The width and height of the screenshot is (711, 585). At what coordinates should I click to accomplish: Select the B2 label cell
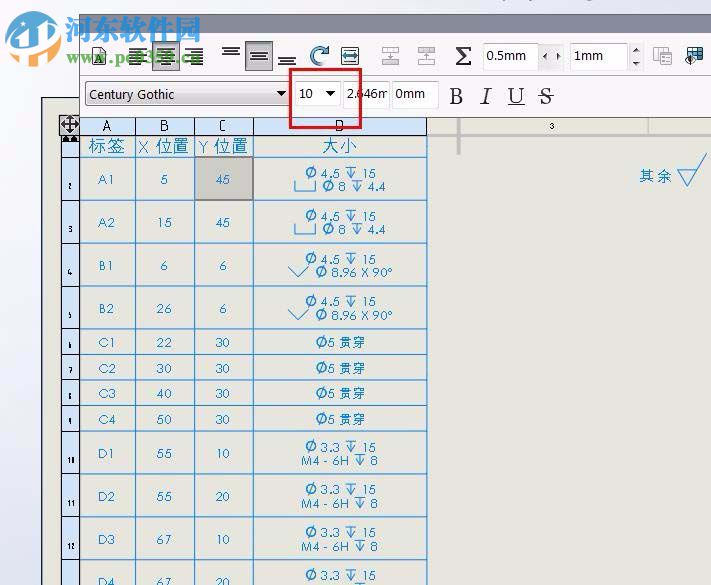coord(107,308)
